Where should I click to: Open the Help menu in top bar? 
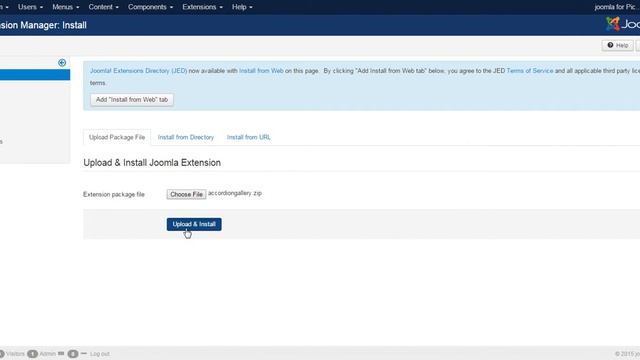tap(242, 7)
